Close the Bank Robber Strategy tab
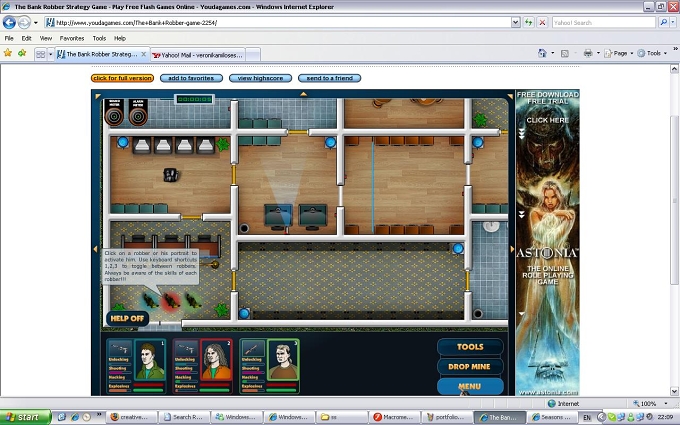 coord(144,54)
